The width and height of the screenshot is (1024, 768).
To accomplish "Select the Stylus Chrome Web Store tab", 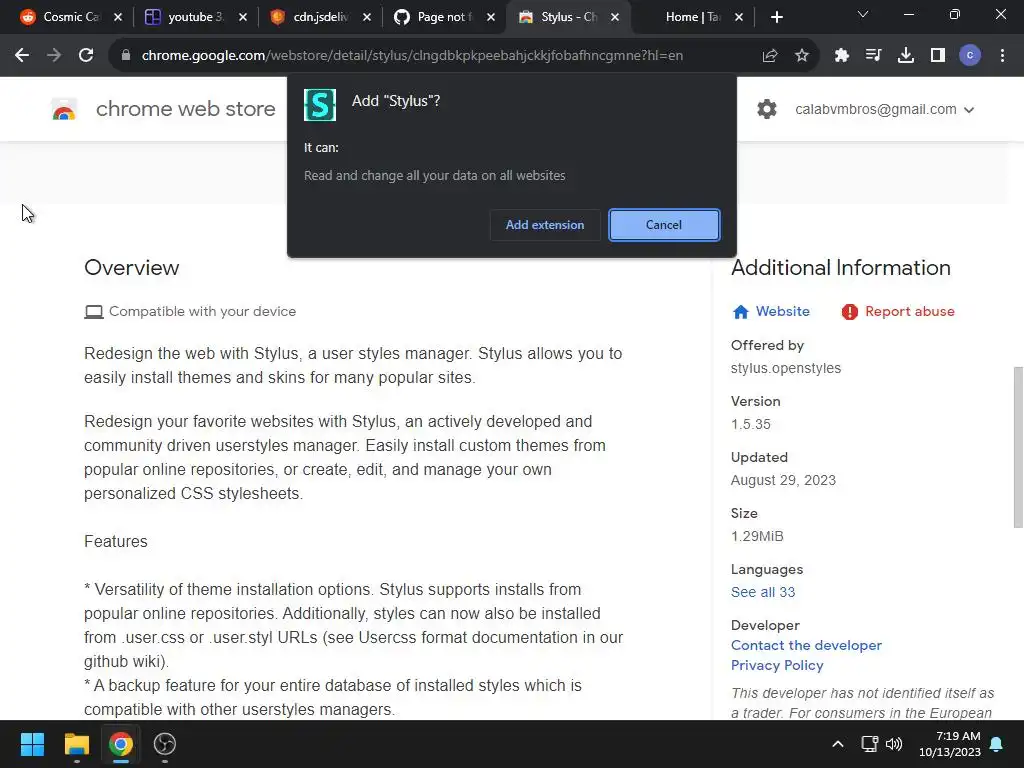I will 558,17.
